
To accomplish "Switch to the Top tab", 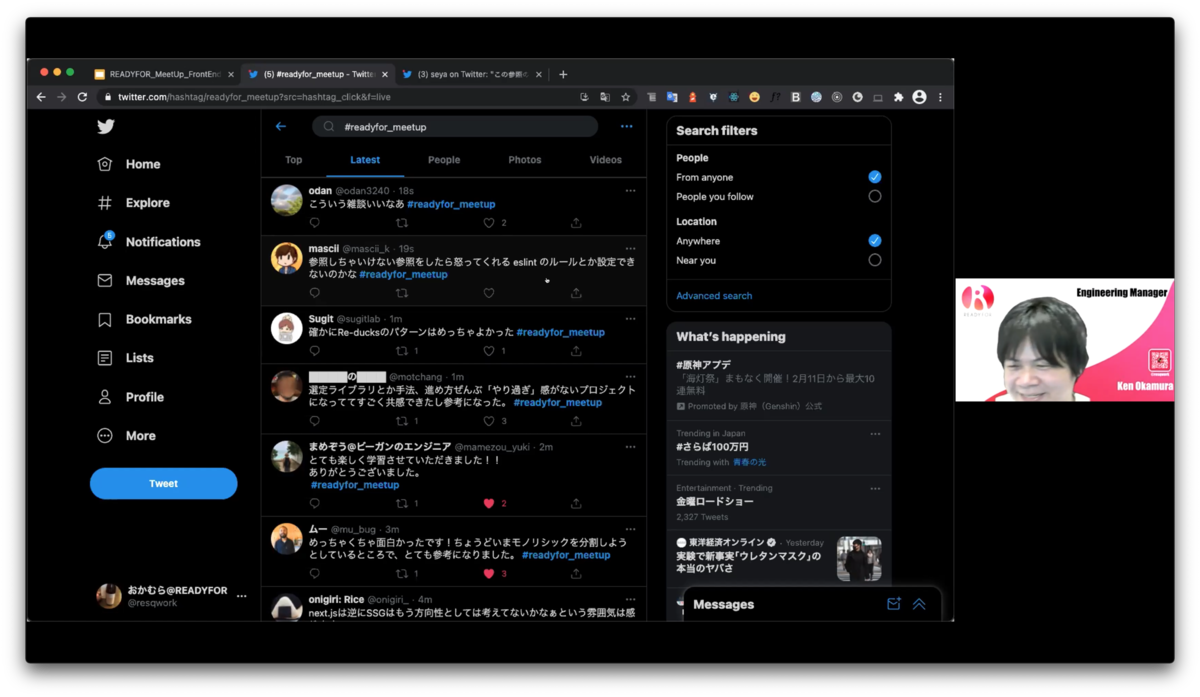I will 293,160.
